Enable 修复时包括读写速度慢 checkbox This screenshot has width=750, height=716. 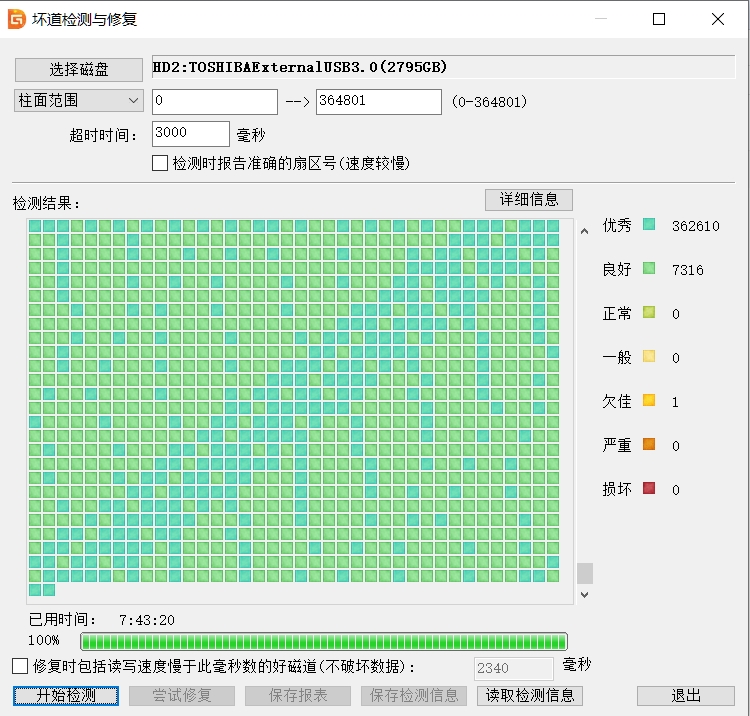point(20,666)
